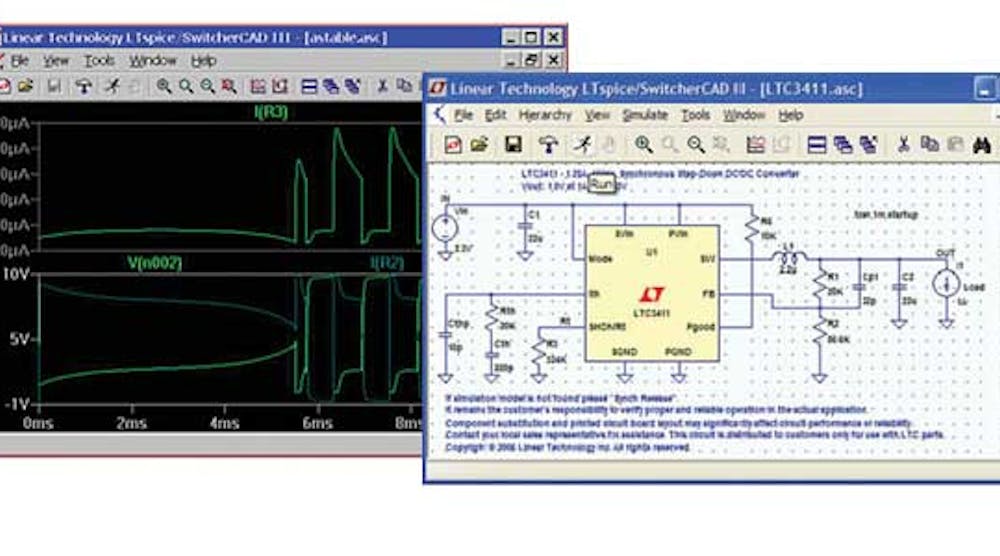Open File menu in LTC3411 window
Image resolution: width=1000 pixels, height=556 pixels.
[x=463, y=115]
